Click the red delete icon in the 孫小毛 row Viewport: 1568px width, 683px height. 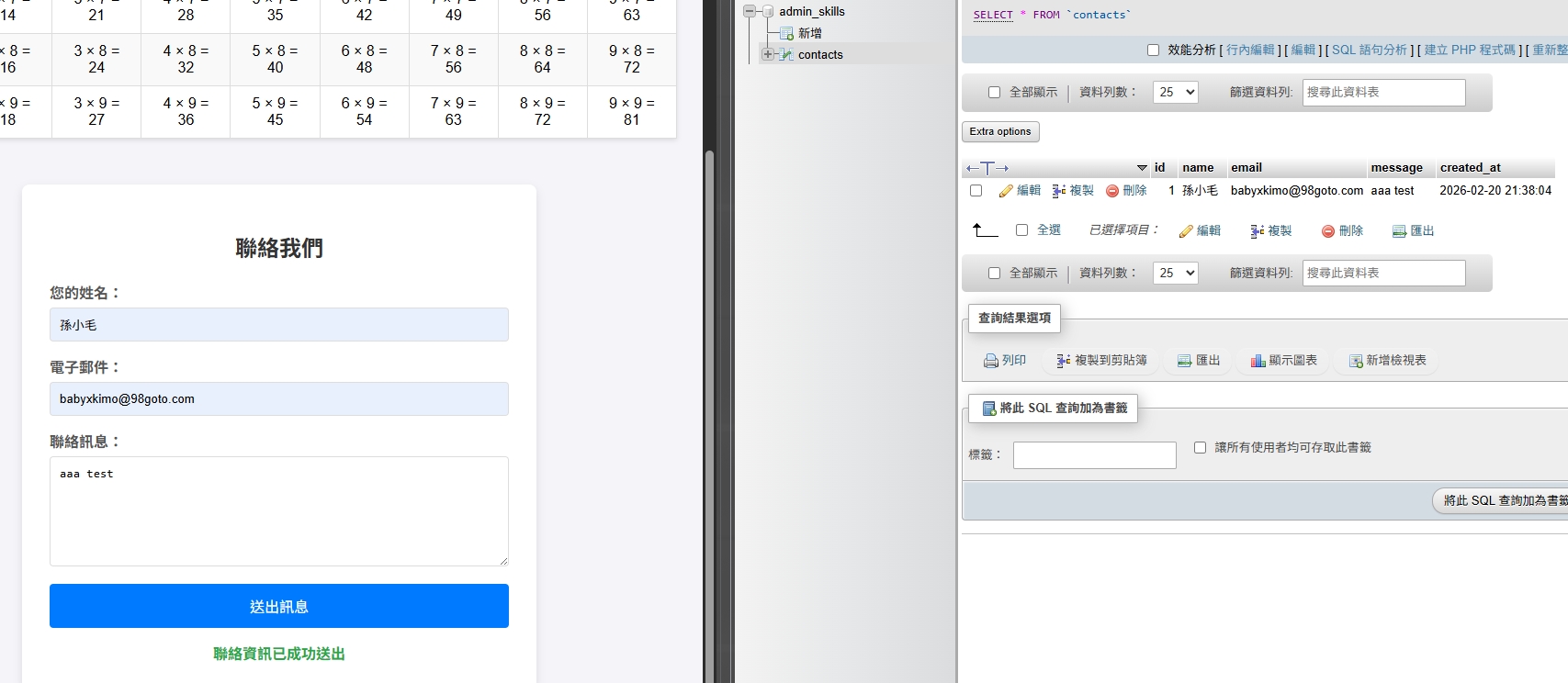click(1112, 191)
